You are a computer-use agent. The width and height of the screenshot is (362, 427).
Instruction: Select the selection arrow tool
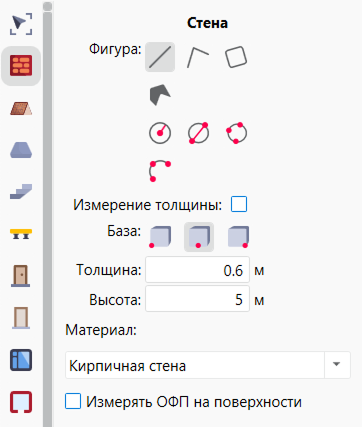pos(21,23)
